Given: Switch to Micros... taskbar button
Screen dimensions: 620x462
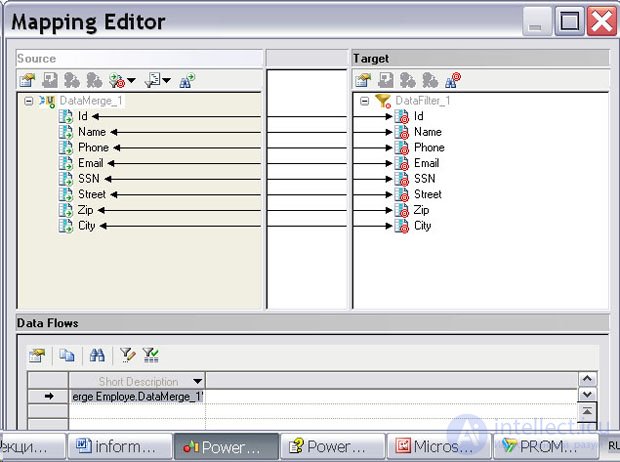Looking at the screenshot, I should pos(439,447).
